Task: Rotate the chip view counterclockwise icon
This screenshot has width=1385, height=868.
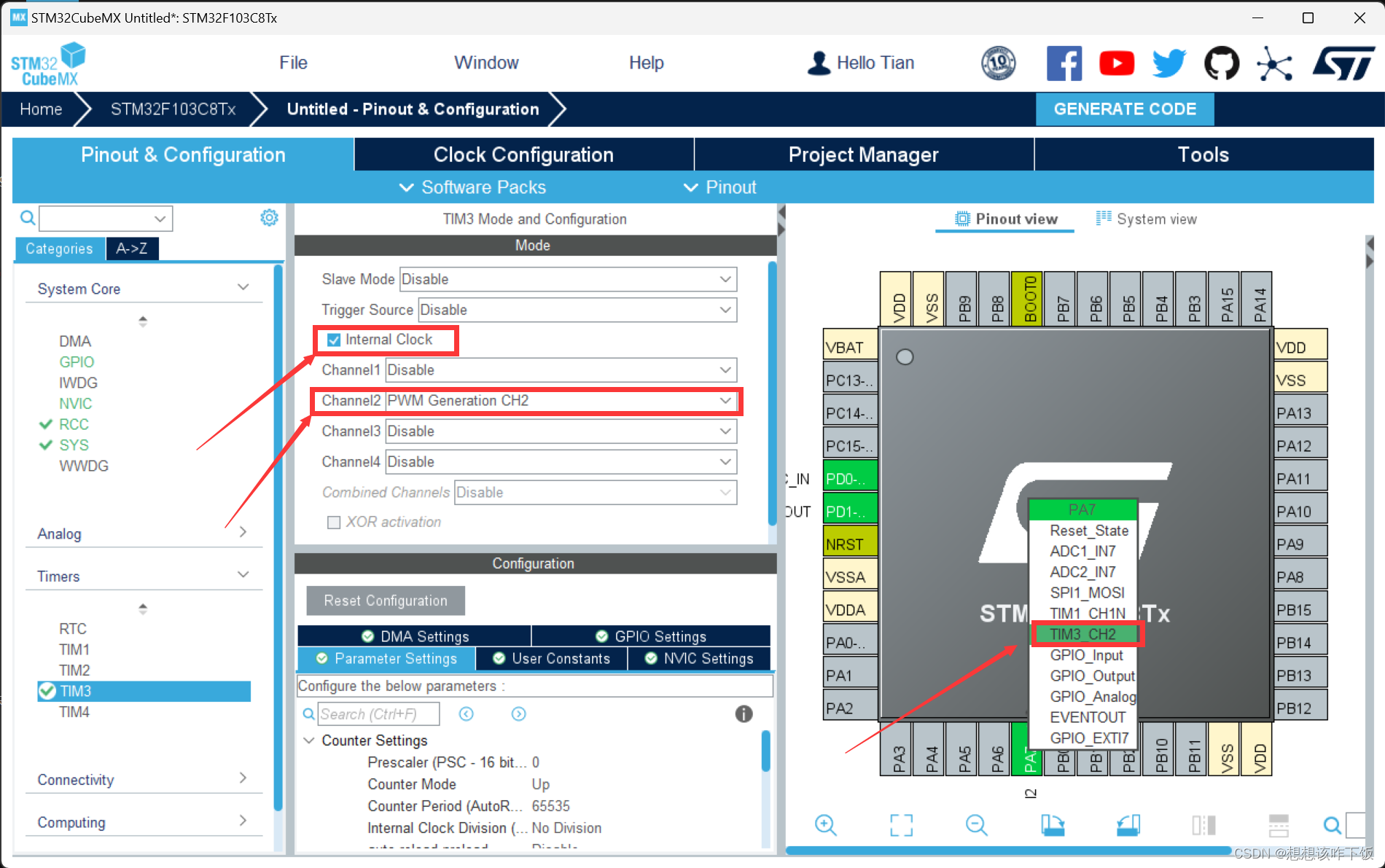Action: pyautogui.click(x=1128, y=825)
